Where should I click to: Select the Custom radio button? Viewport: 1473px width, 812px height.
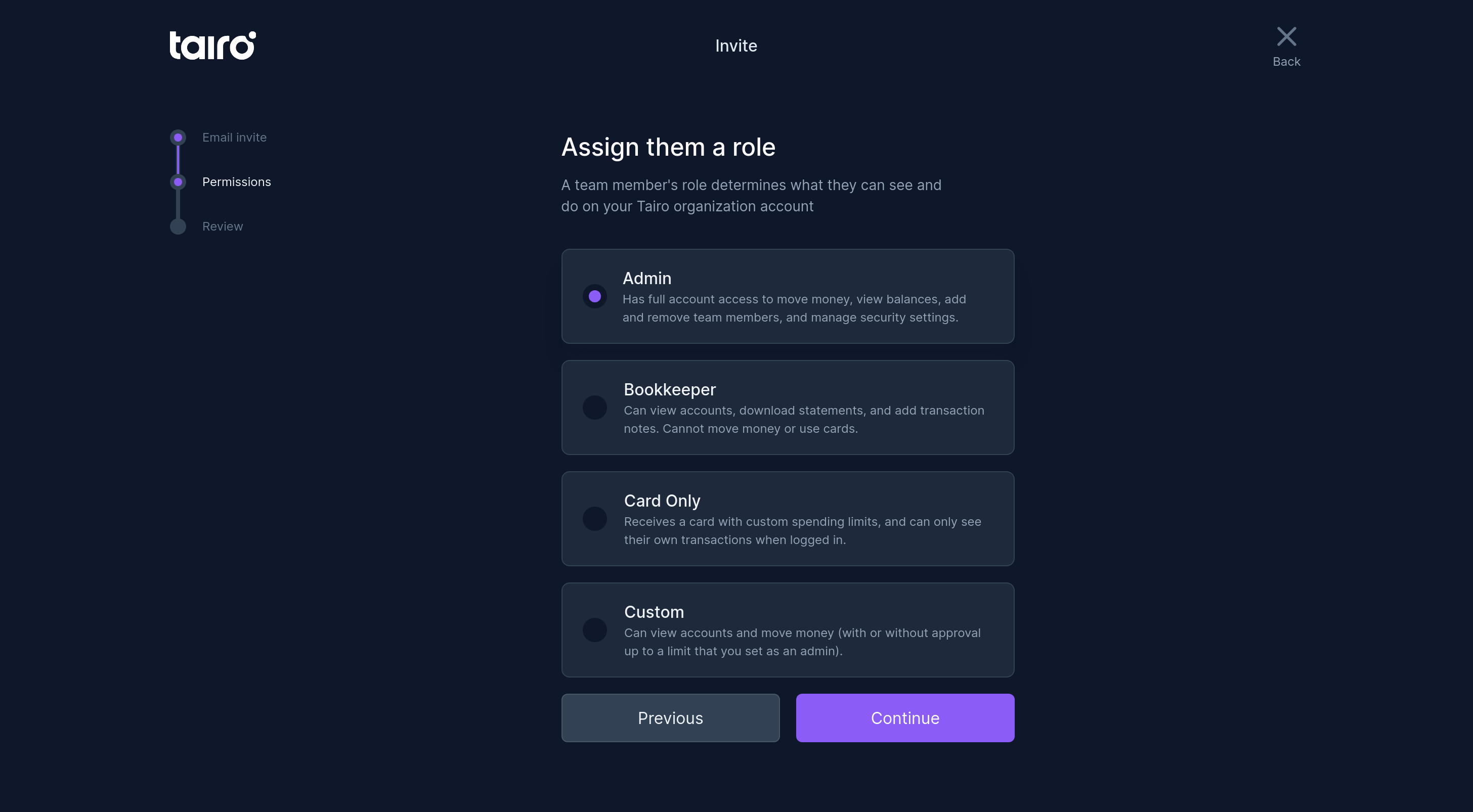coord(595,629)
